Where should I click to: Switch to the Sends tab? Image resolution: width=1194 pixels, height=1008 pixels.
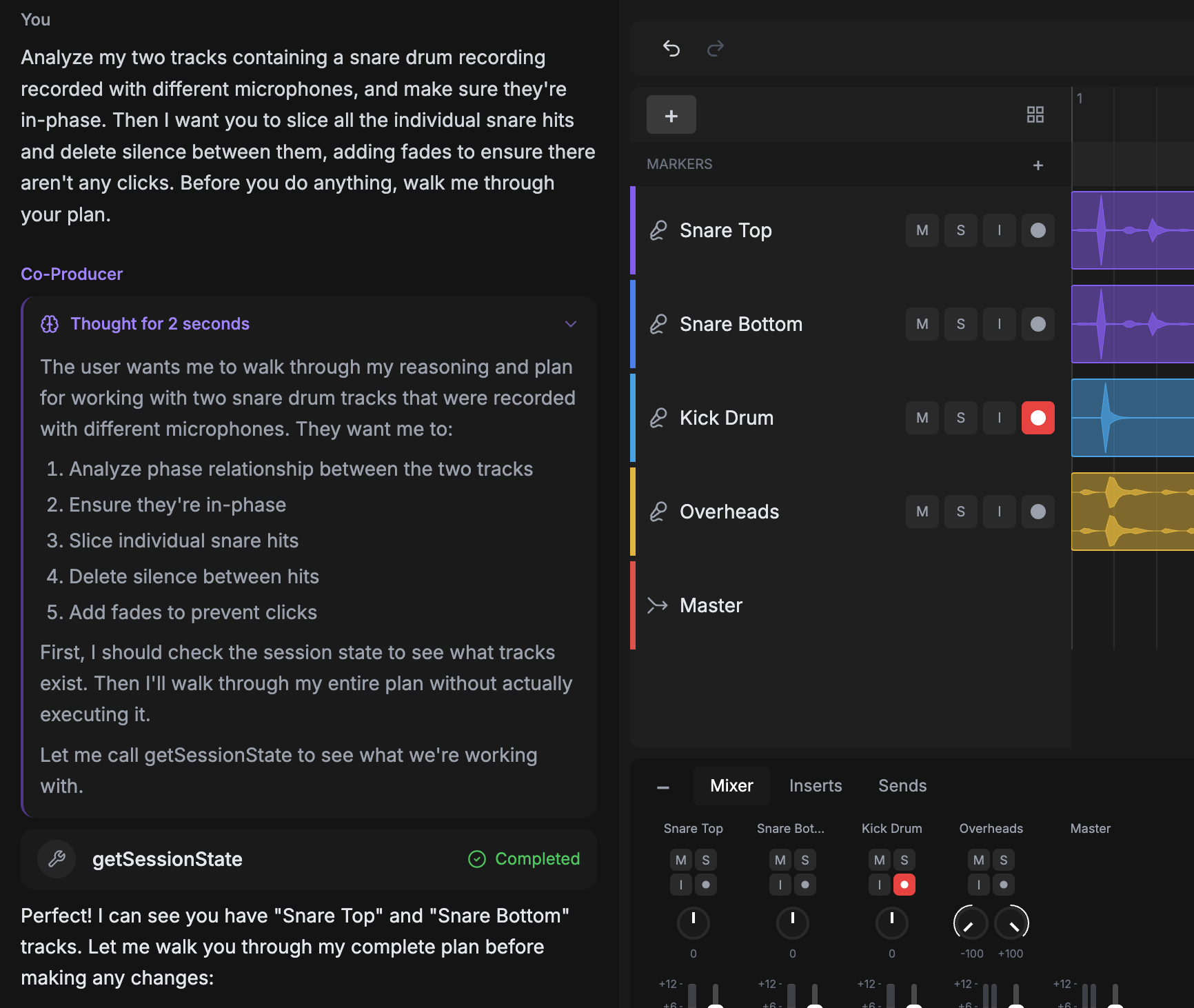click(902, 785)
